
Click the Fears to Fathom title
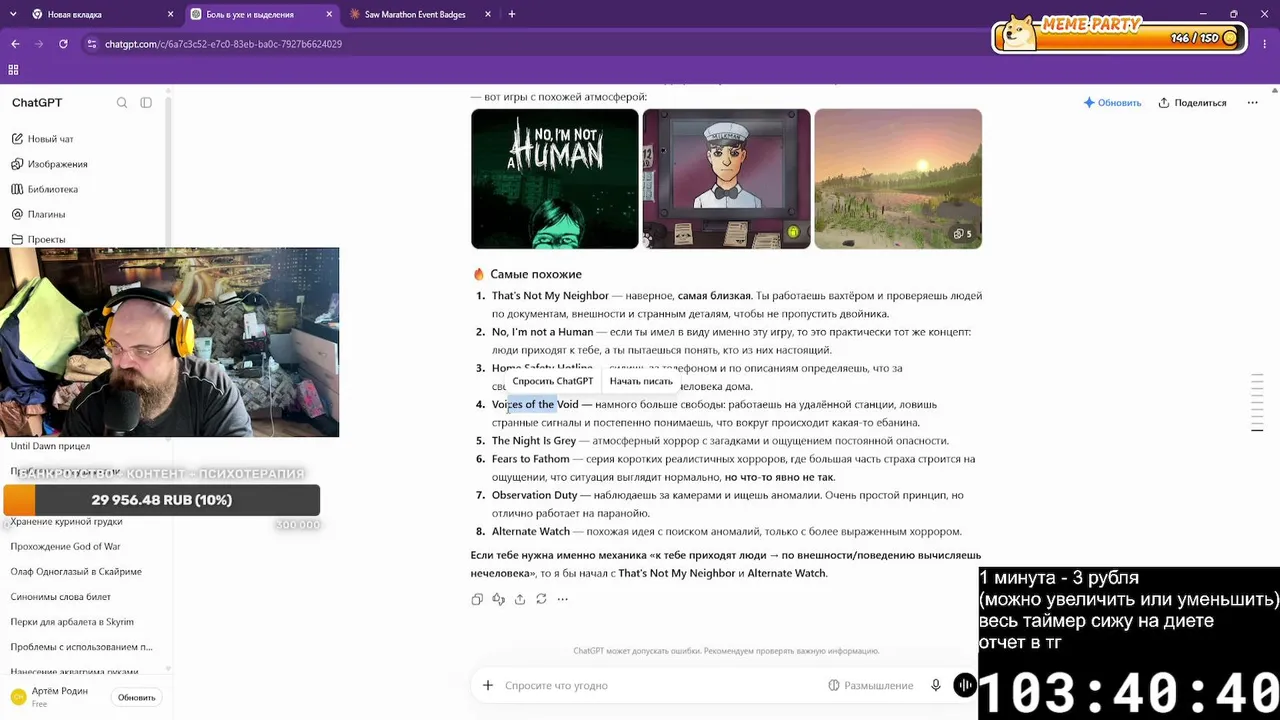[x=530, y=459]
